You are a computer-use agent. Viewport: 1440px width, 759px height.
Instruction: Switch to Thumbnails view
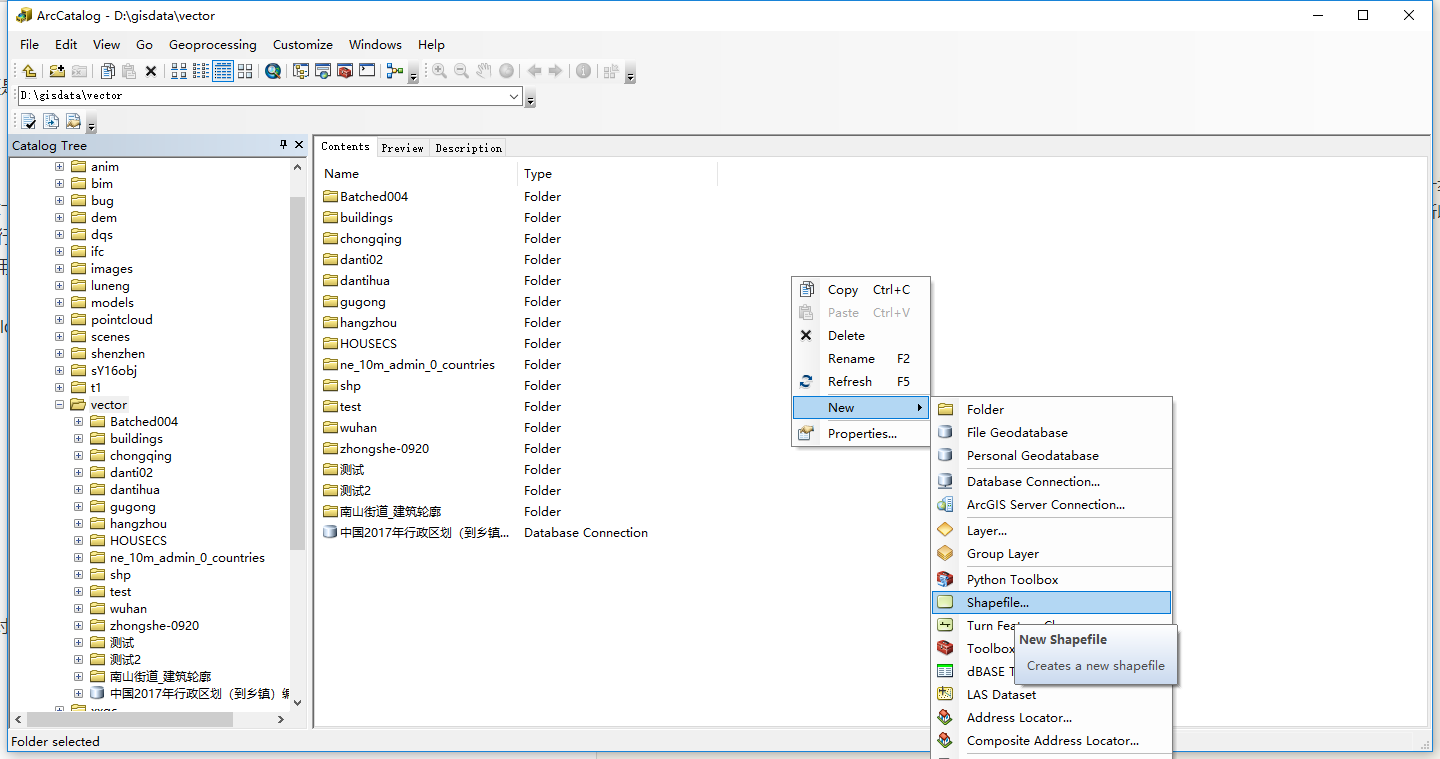pyautogui.click(x=245, y=71)
